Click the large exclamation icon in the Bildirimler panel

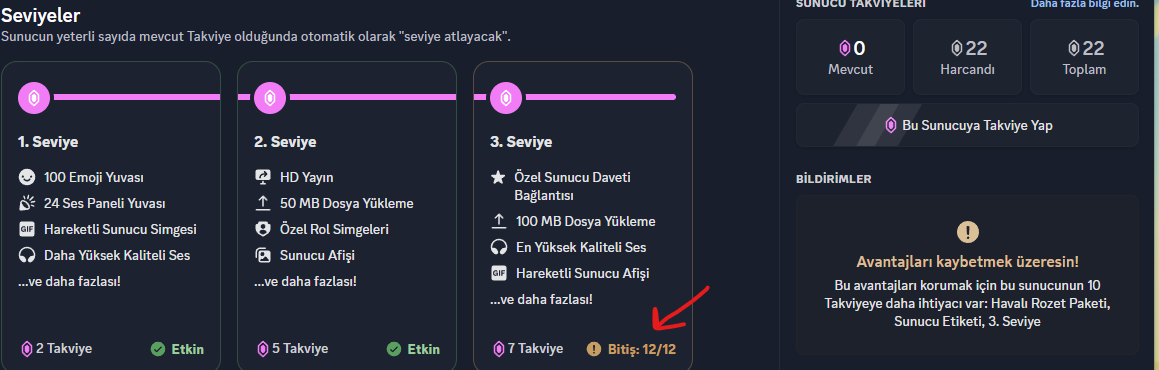click(x=968, y=233)
